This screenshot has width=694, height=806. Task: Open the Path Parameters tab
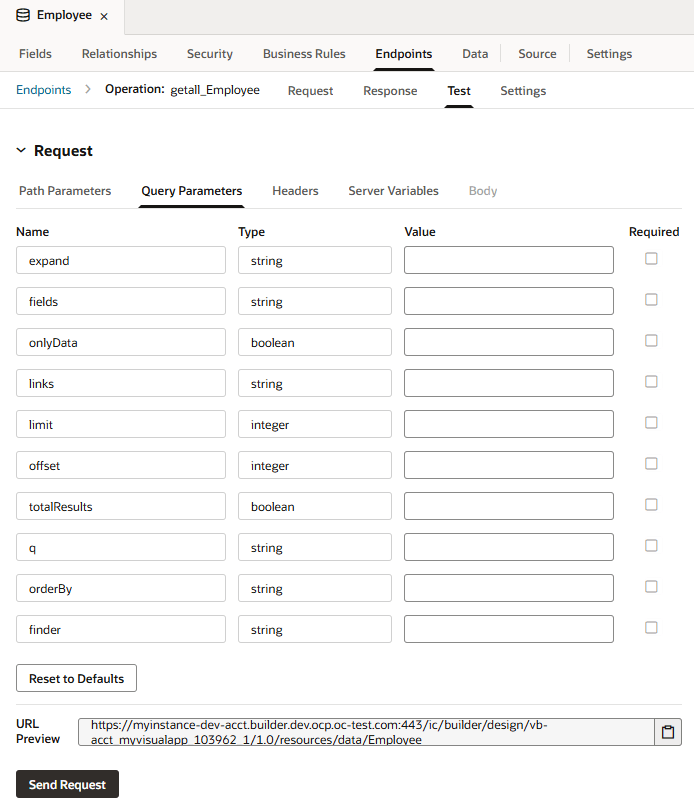(64, 190)
